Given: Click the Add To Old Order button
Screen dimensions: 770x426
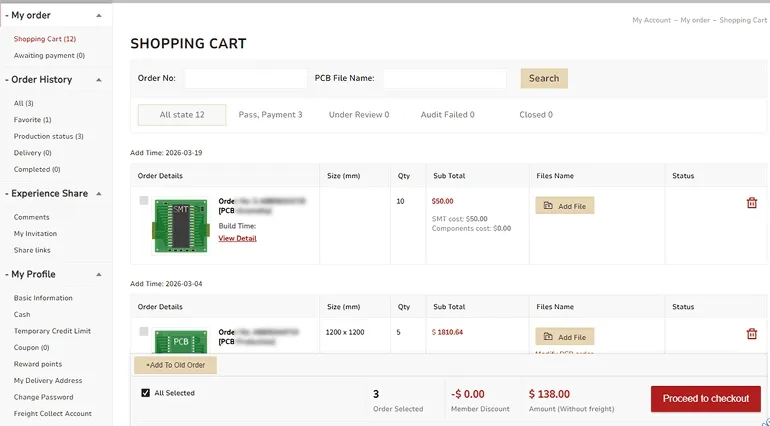Looking at the screenshot, I should coord(175,365).
